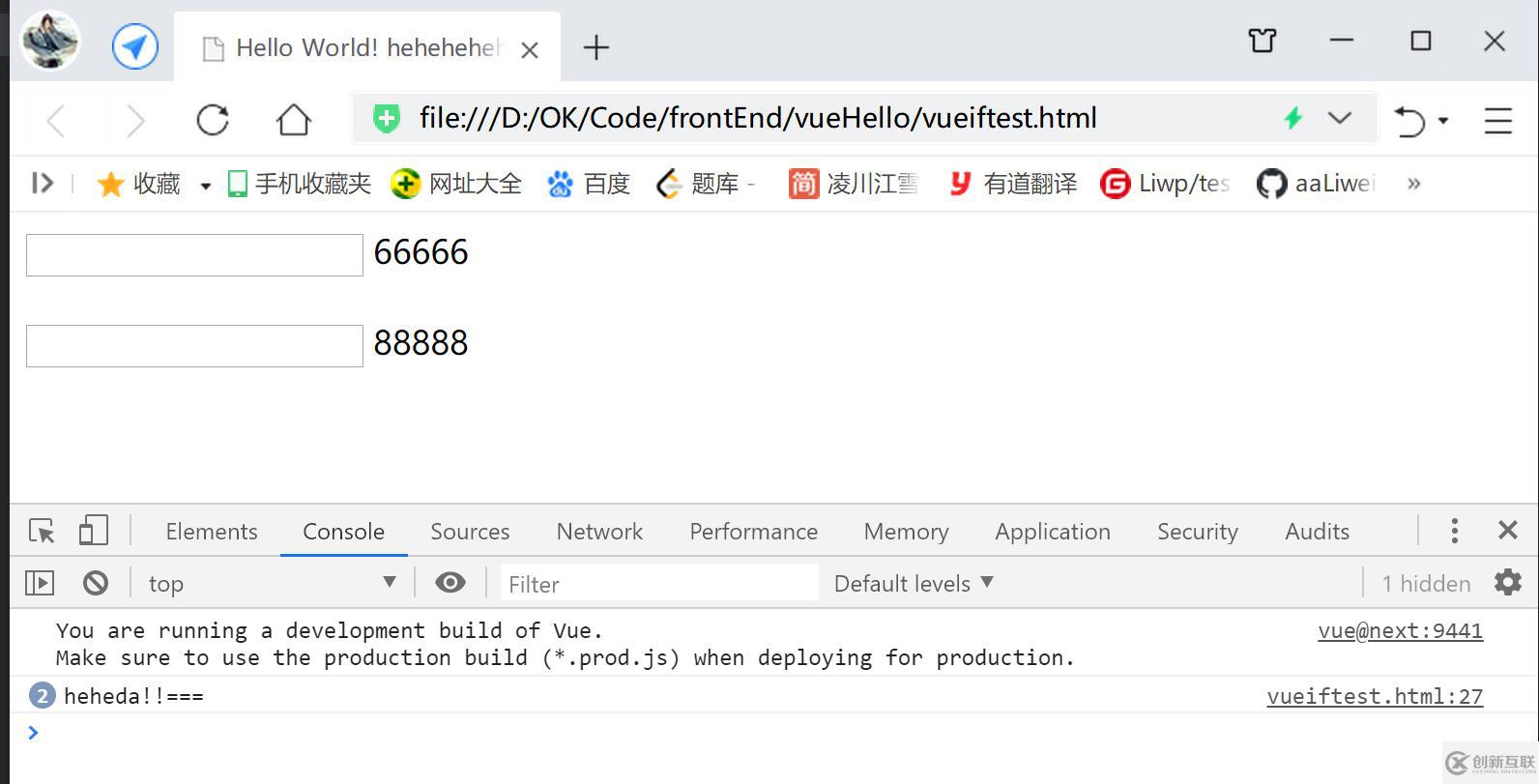This screenshot has width=1539, height=784.
Task: Open Liwp/tes Gitee bookmark
Action: click(x=1165, y=184)
